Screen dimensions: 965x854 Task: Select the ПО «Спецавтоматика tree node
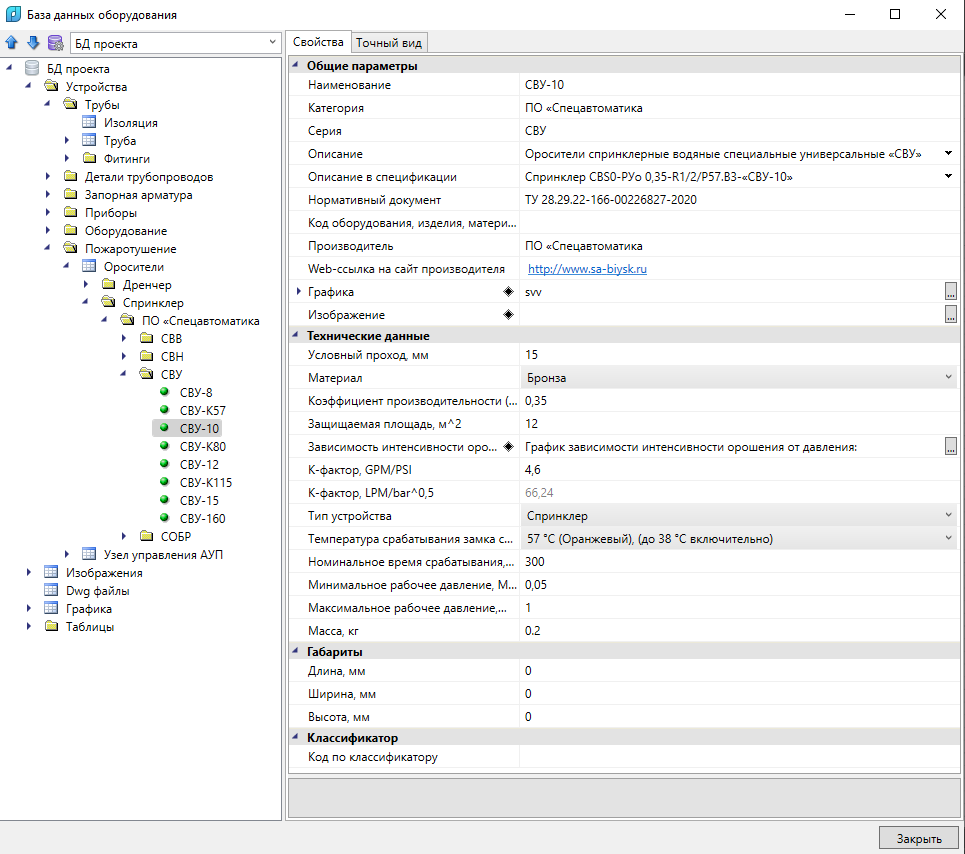click(200, 321)
